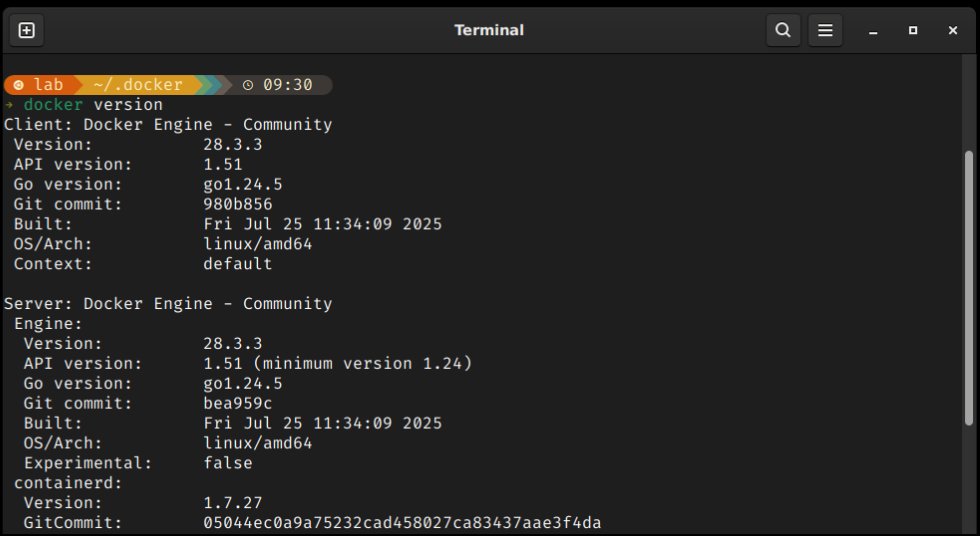The width and height of the screenshot is (980, 536).
Task: Click the containerd GitCommit hash
Action: pos(402,523)
